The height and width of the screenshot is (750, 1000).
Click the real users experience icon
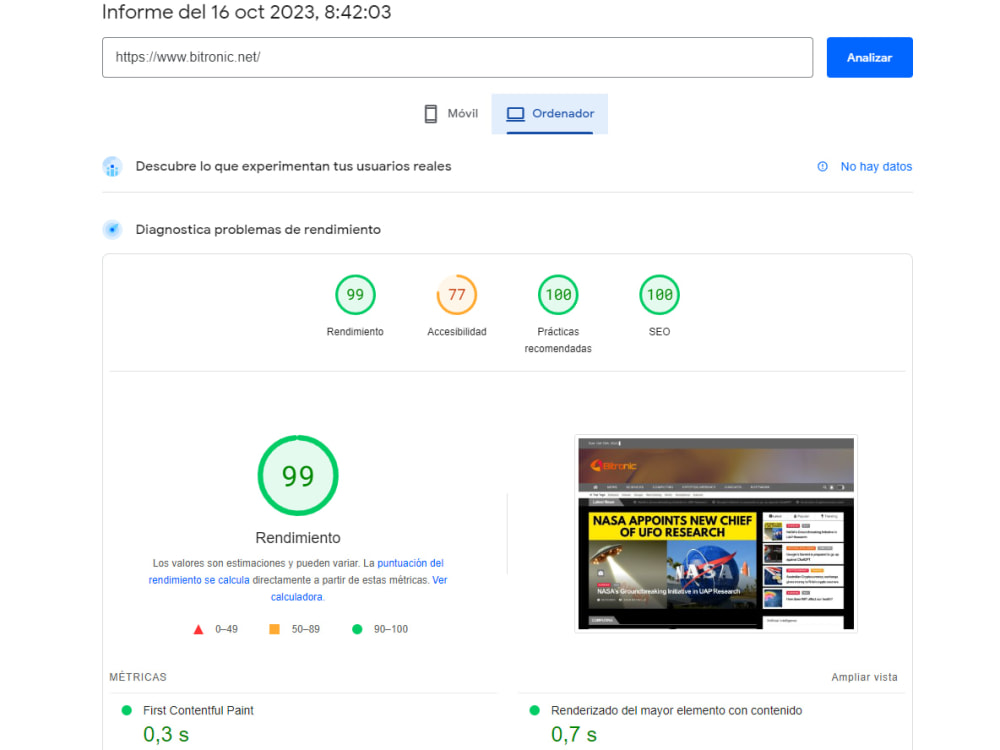click(x=112, y=166)
